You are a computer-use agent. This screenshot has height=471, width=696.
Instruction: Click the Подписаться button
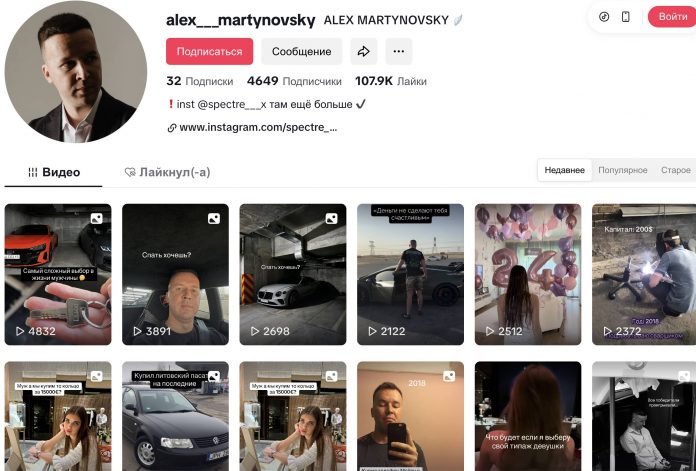click(x=210, y=51)
